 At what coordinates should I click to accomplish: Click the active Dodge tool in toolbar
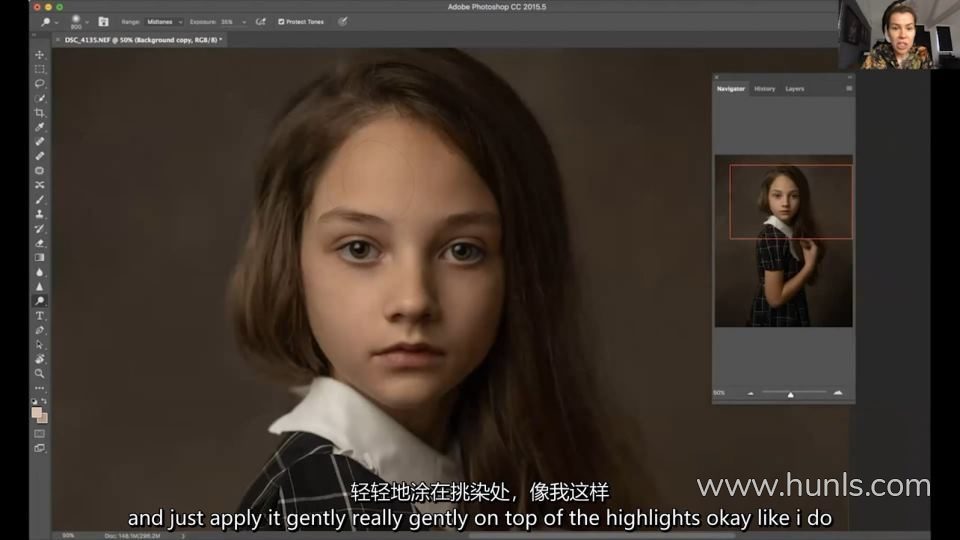point(40,301)
